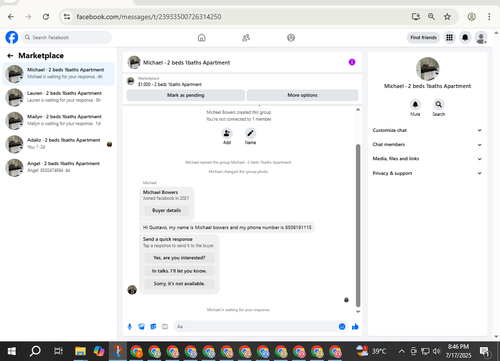500x361 pixels.
Task: Open the Facebook Home icon
Action: 202,38
